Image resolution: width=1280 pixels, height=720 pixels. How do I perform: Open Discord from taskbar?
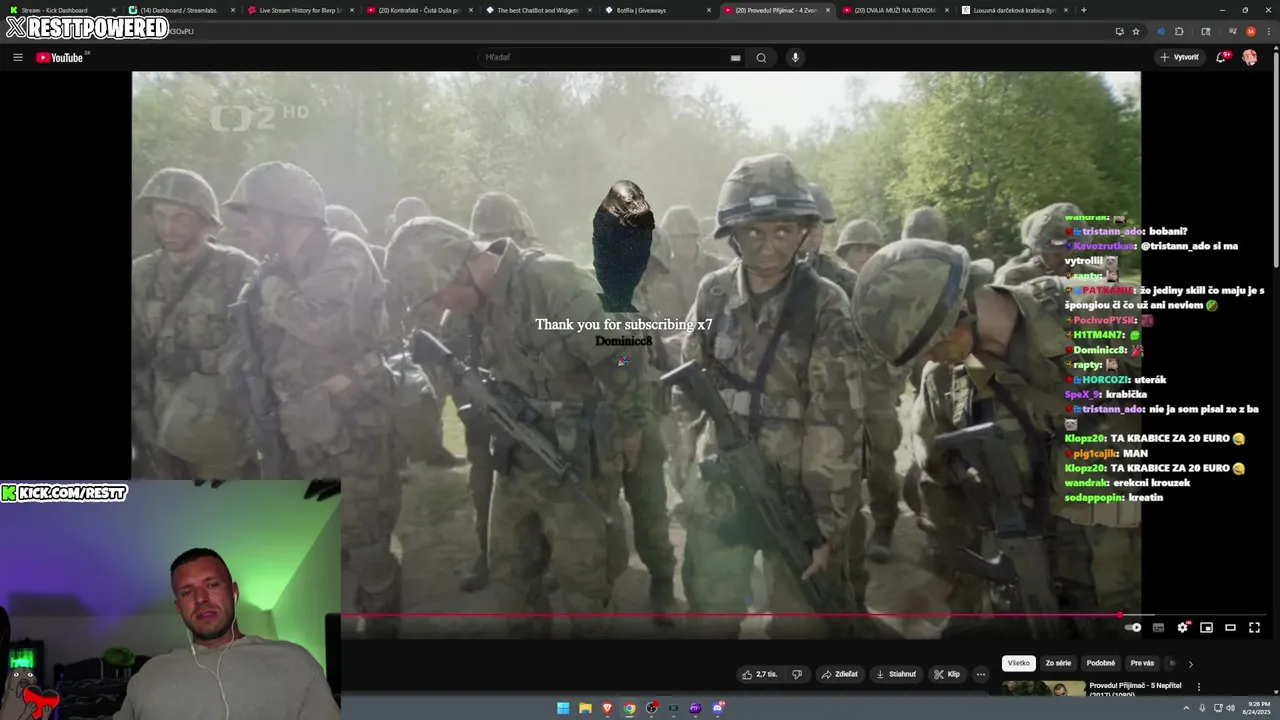pyautogui.click(x=718, y=708)
